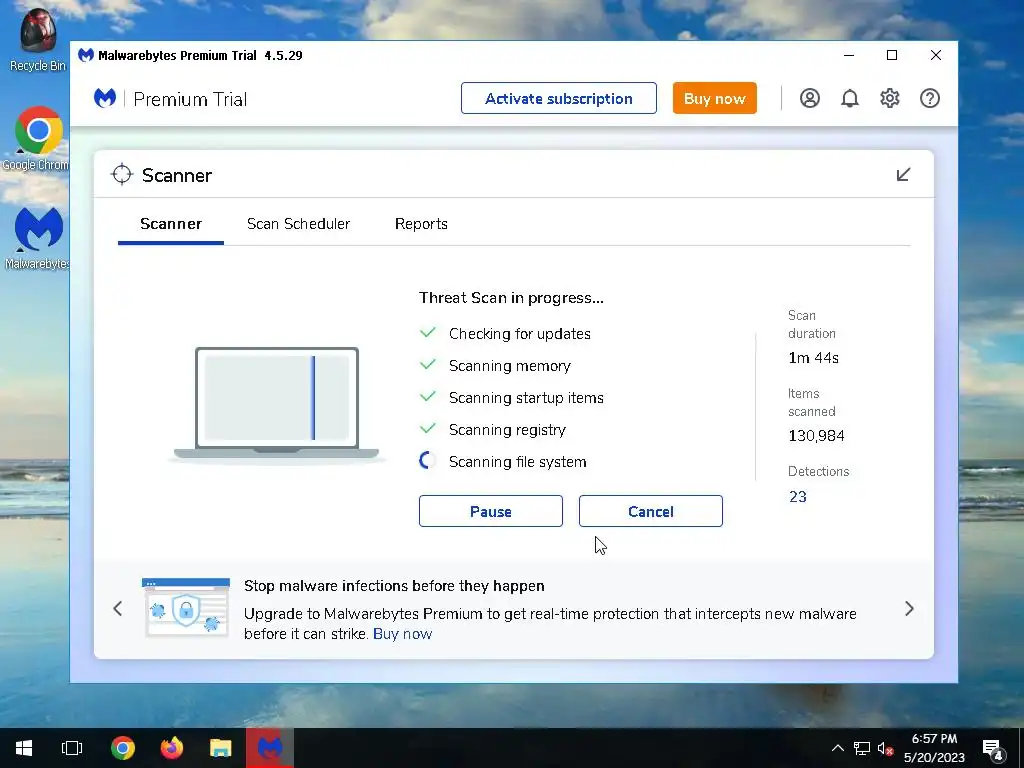The width and height of the screenshot is (1024, 768).
Task: Show previous promotional banner
Action: click(x=118, y=609)
